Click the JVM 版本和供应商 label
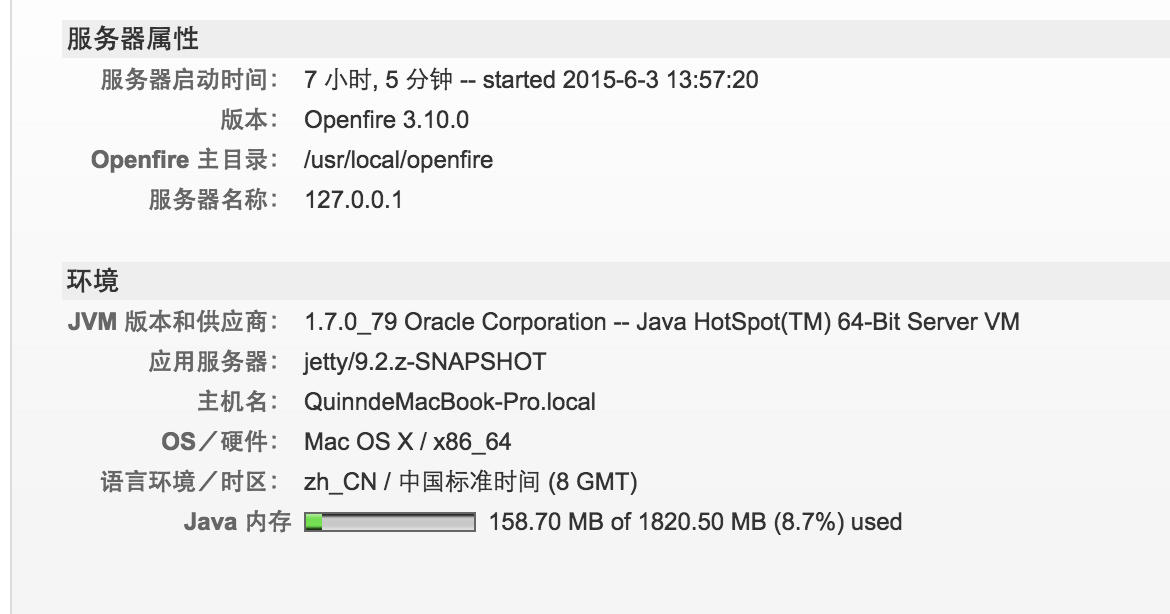Screen dimensions: 1170x614 click(173, 322)
